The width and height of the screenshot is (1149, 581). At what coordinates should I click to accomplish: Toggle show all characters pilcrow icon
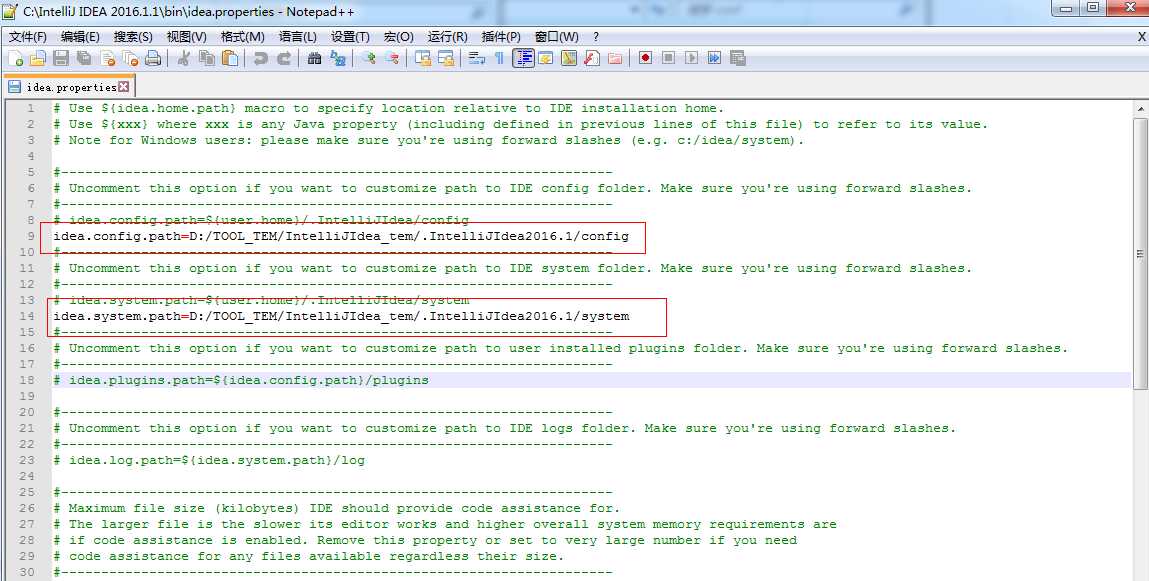(500, 59)
